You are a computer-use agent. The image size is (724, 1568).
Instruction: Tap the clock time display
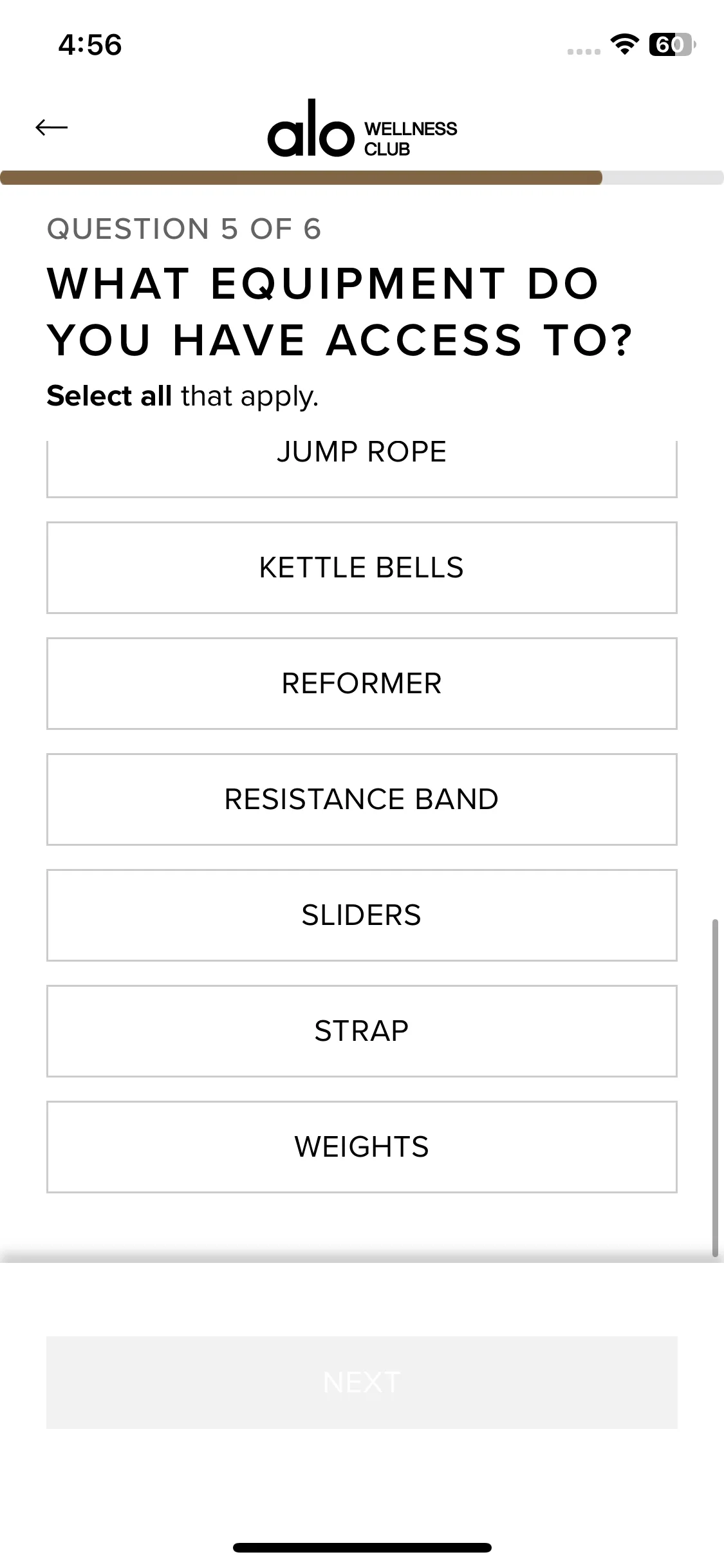coord(90,45)
